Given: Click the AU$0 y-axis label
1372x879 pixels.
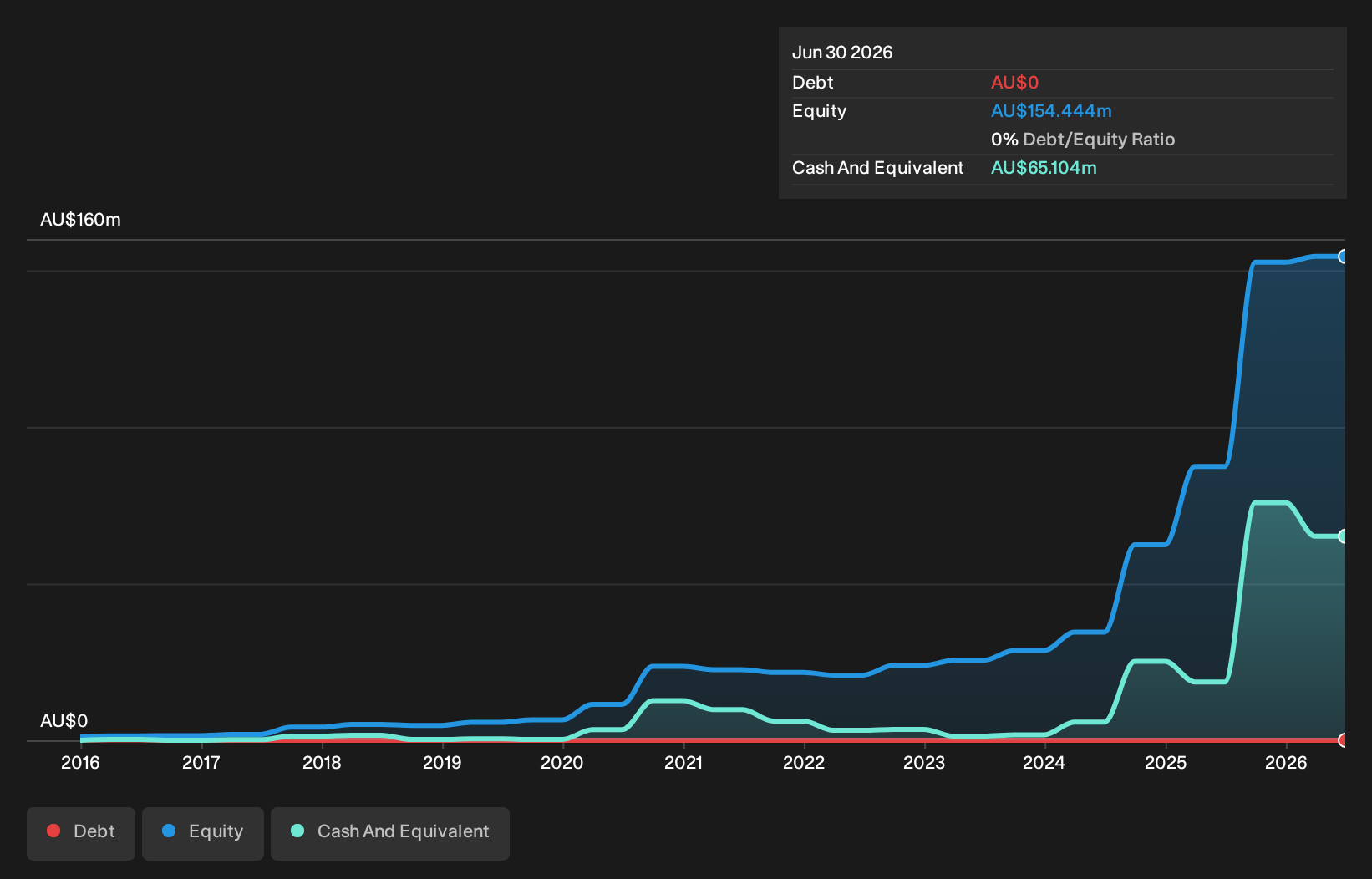Looking at the screenshot, I should click(64, 720).
